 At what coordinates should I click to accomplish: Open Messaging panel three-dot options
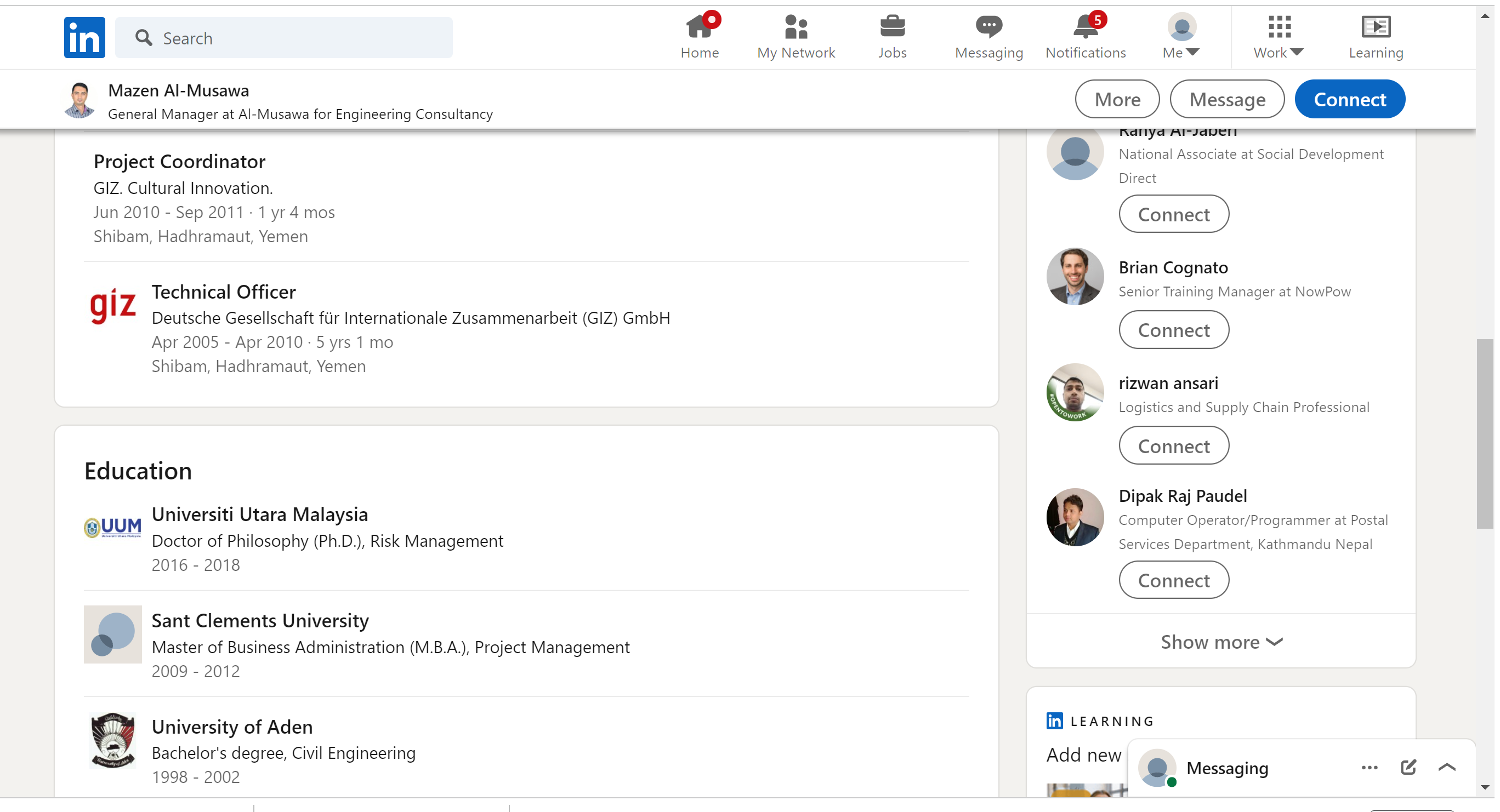coord(1369,767)
